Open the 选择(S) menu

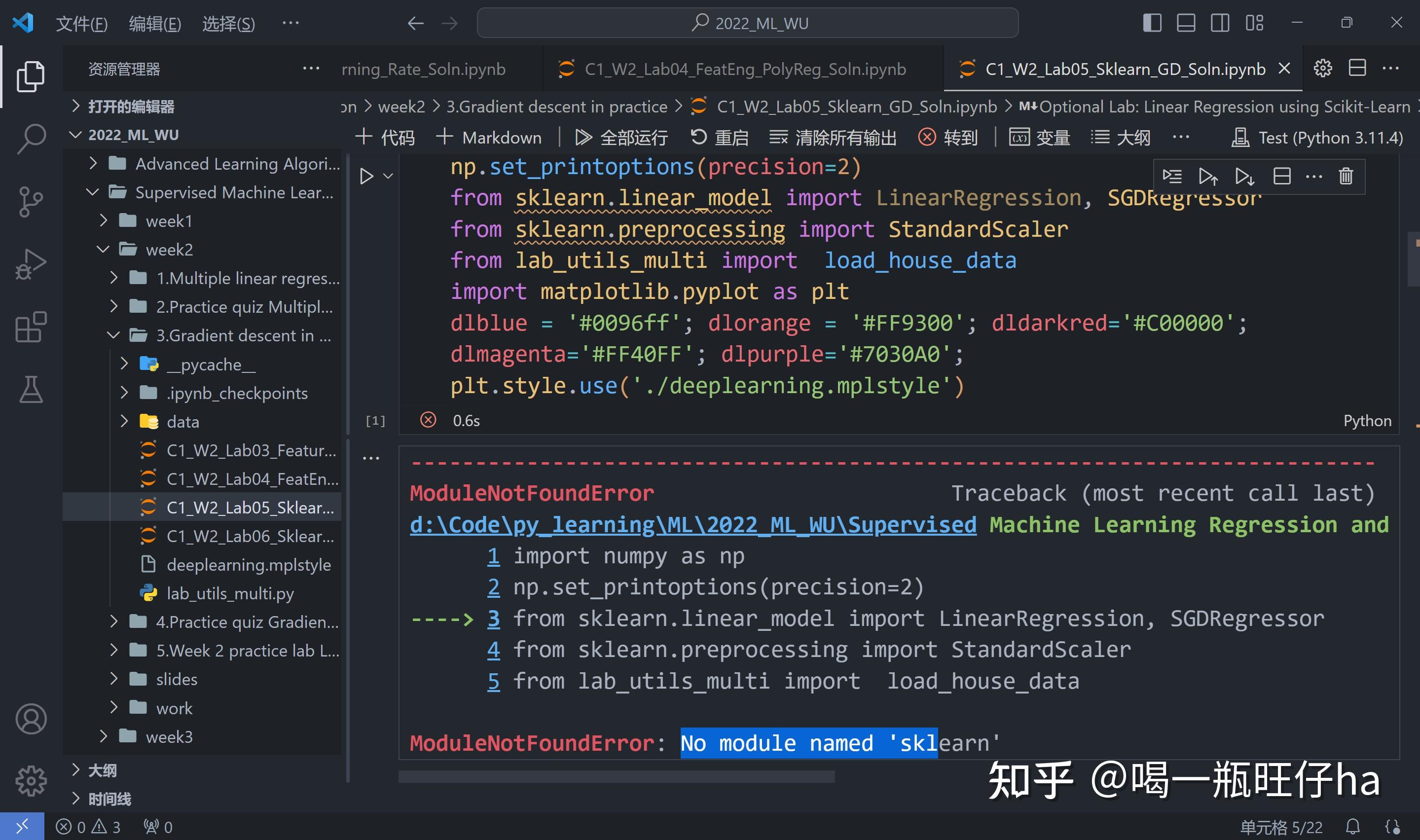tap(229, 24)
